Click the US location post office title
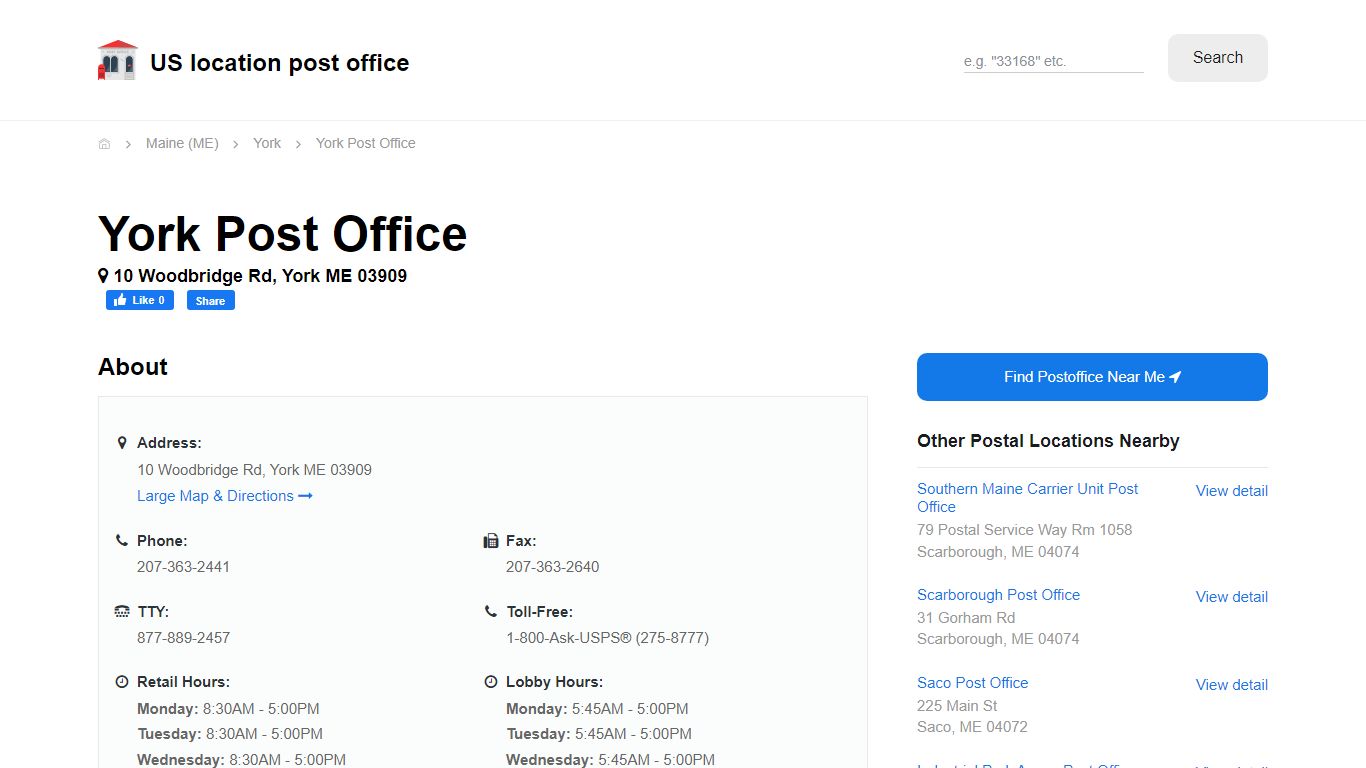The width and height of the screenshot is (1366, 768). point(279,63)
